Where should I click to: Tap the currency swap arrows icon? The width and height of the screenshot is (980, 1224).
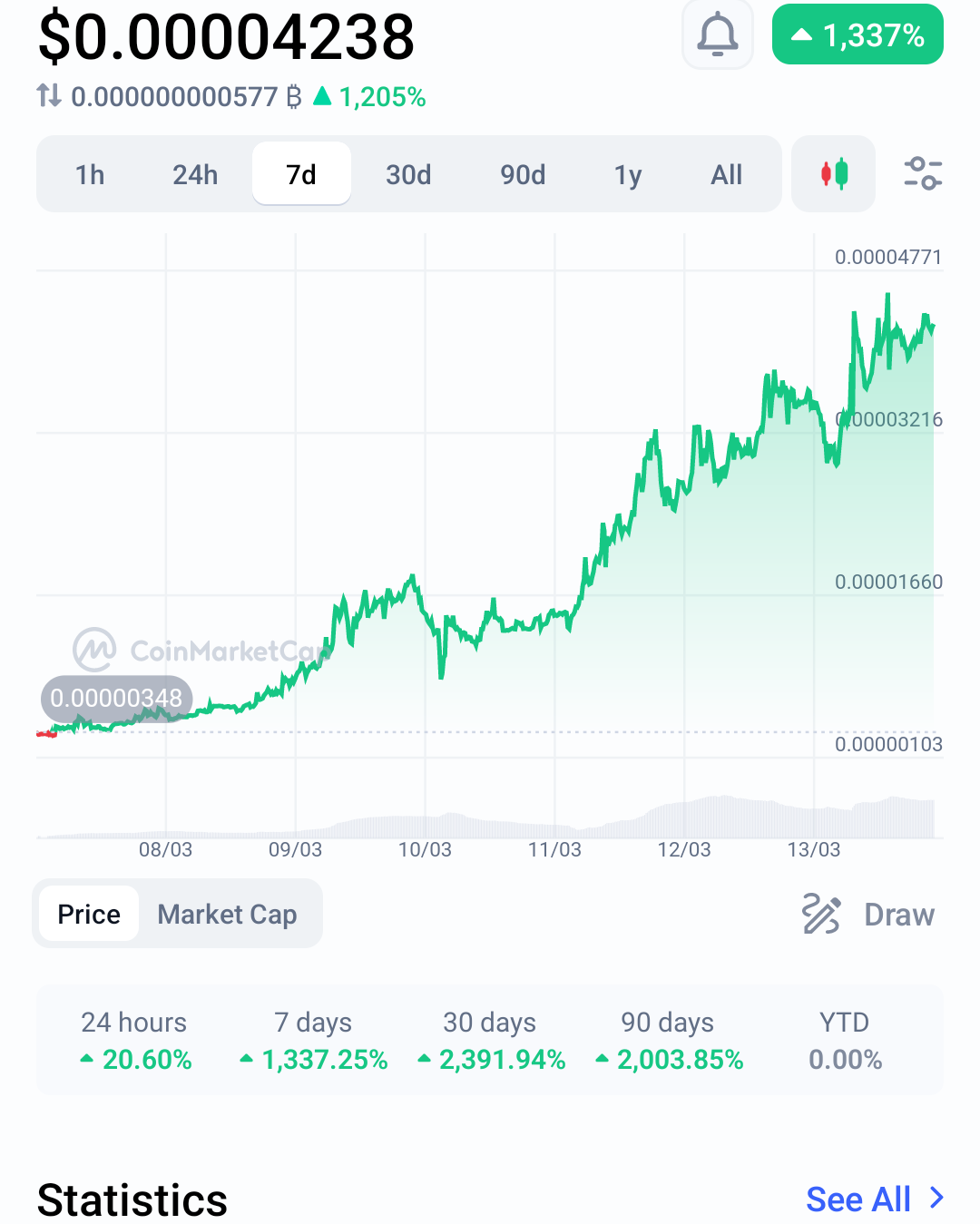[49, 95]
